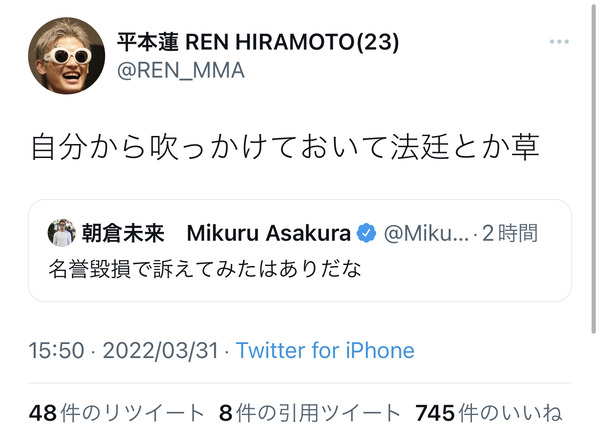This screenshot has width=600, height=438.
Task: Click the blue verified badge icon
Action: tap(366, 233)
